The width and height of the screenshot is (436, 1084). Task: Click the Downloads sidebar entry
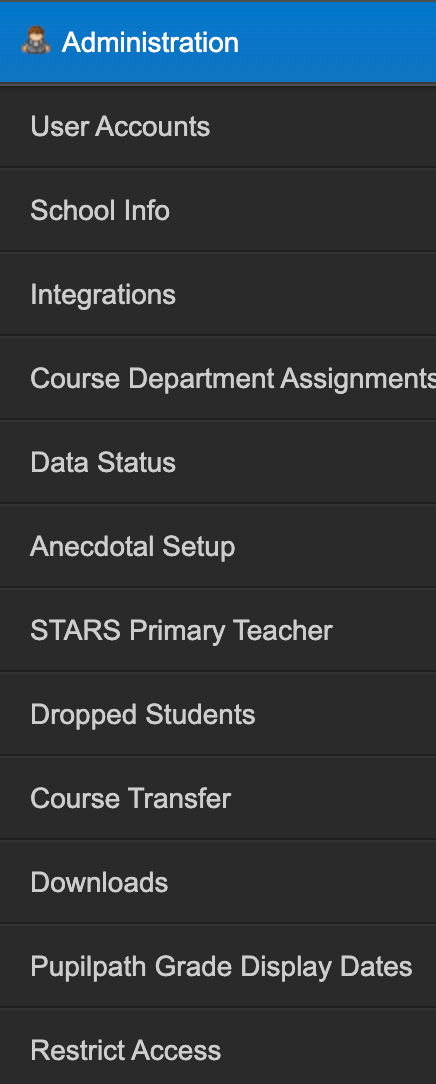(218, 882)
